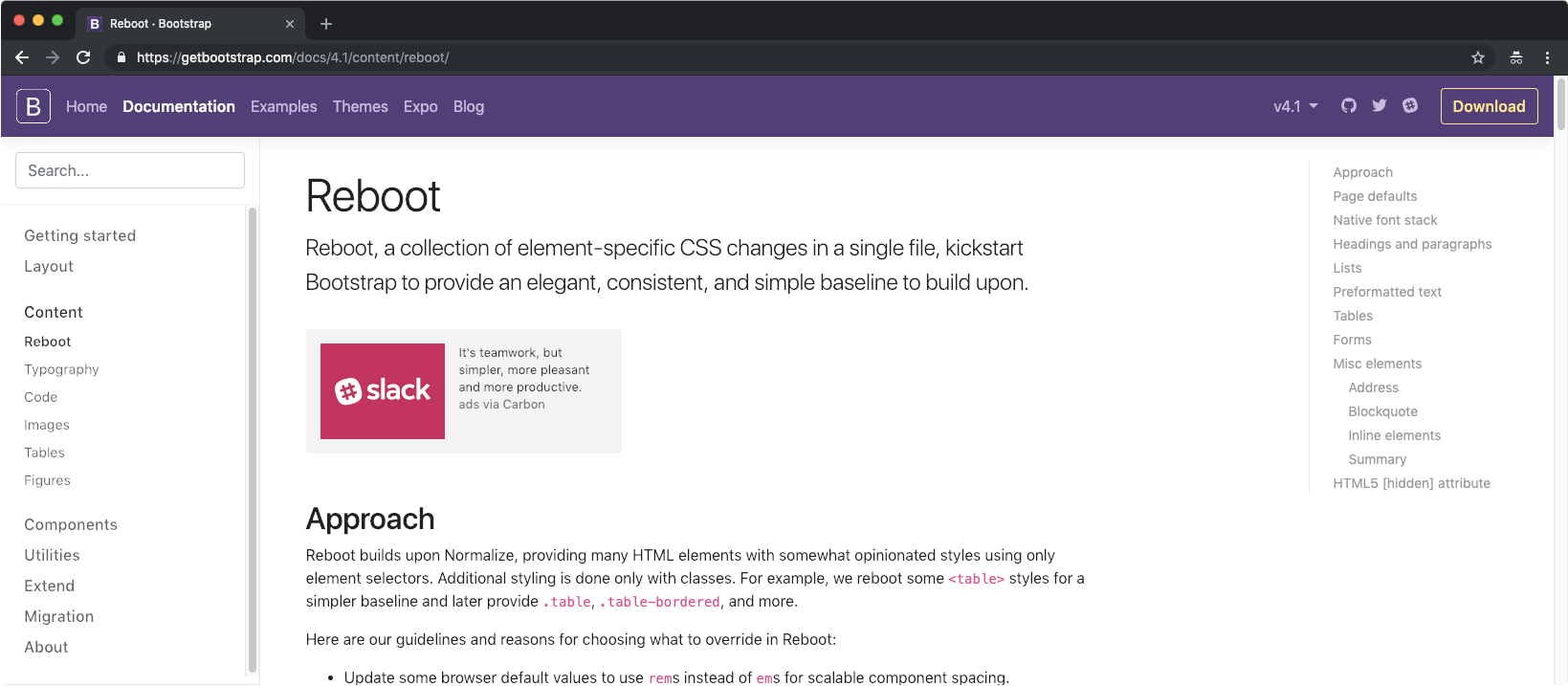1568x686 pixels.
Task: Bookmark this page with star icon
Action: pyautogui.click(x=1478, y=57)
